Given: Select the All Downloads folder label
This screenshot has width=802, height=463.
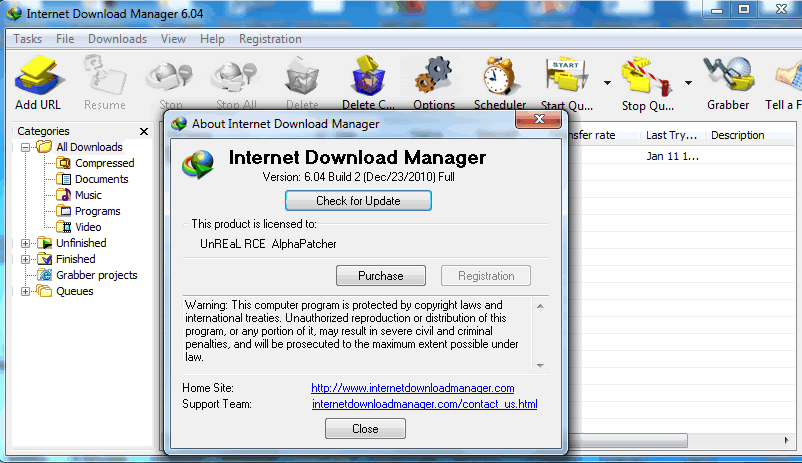Looking at the screenshot, I should [x=90, y=147].
